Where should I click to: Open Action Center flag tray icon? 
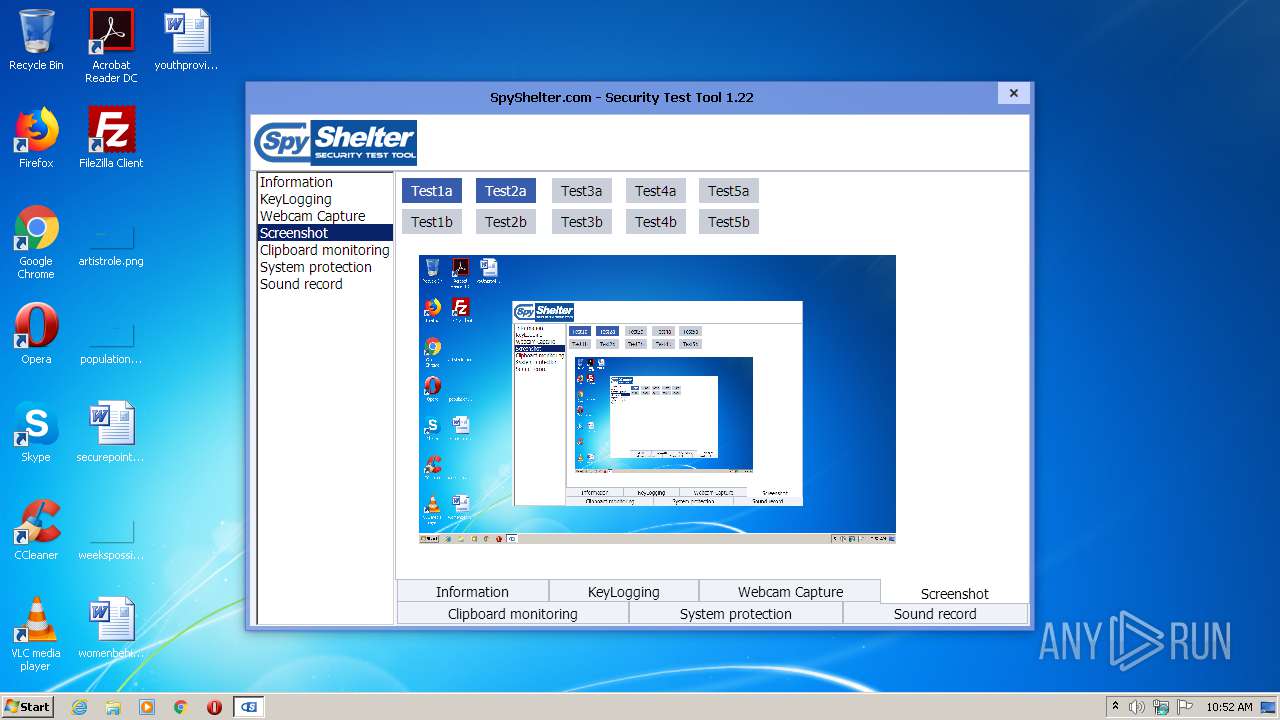click(1185, 707)
